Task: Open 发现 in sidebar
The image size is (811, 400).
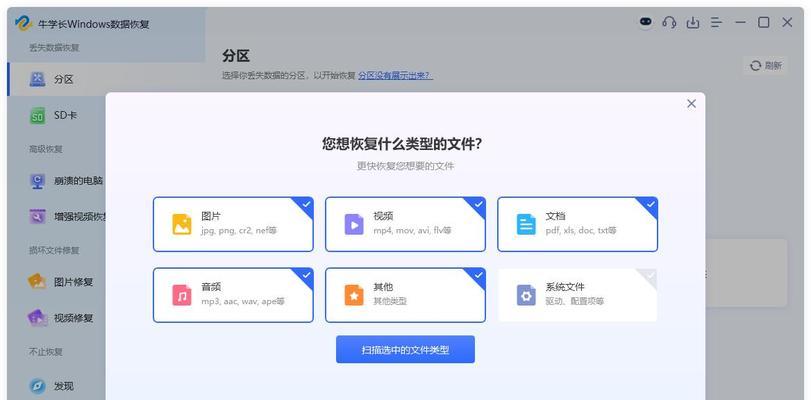Action: click(56, 386)
